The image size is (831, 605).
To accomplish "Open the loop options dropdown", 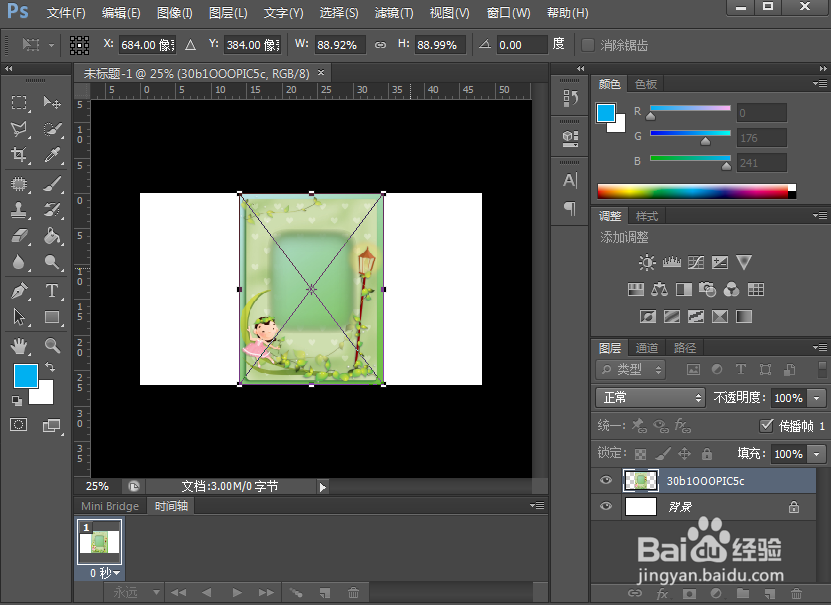I will point(136,592).
